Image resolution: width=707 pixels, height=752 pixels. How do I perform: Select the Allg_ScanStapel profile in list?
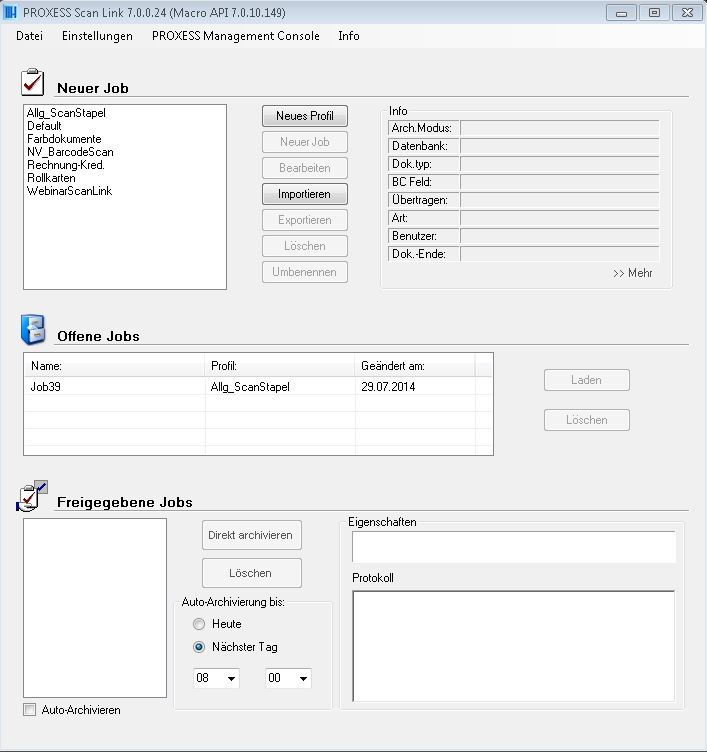point(66,113)
